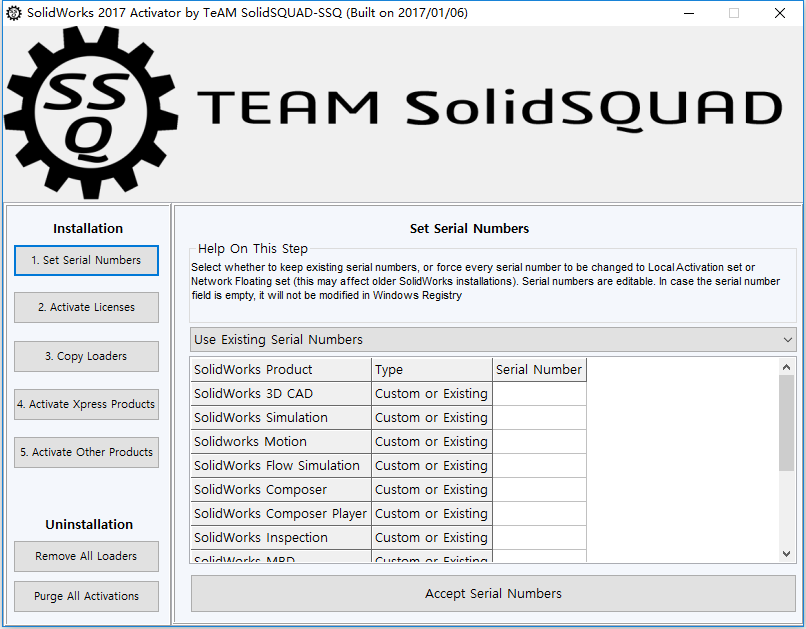Click serial number field for SolidWorks Composer
806x629 pixels.
pyautogui.click(x=539, y=490)
